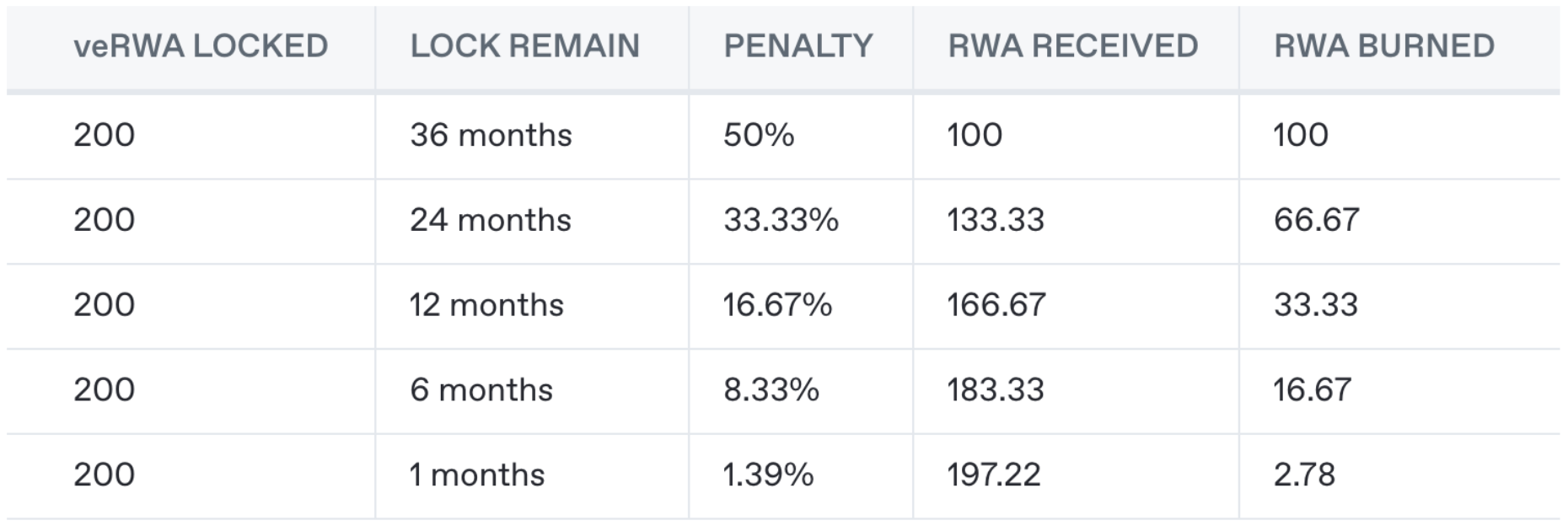This screenshot has height=531, width=1568.
Task: Click the 12 months lock cell
Action: [x=486, y=305]
